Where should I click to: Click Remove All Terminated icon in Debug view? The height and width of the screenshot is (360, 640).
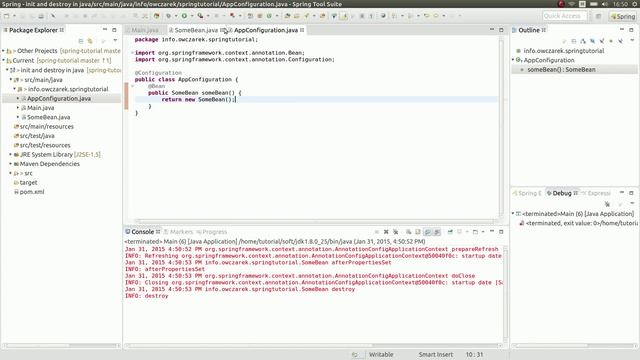click(607, 204)
